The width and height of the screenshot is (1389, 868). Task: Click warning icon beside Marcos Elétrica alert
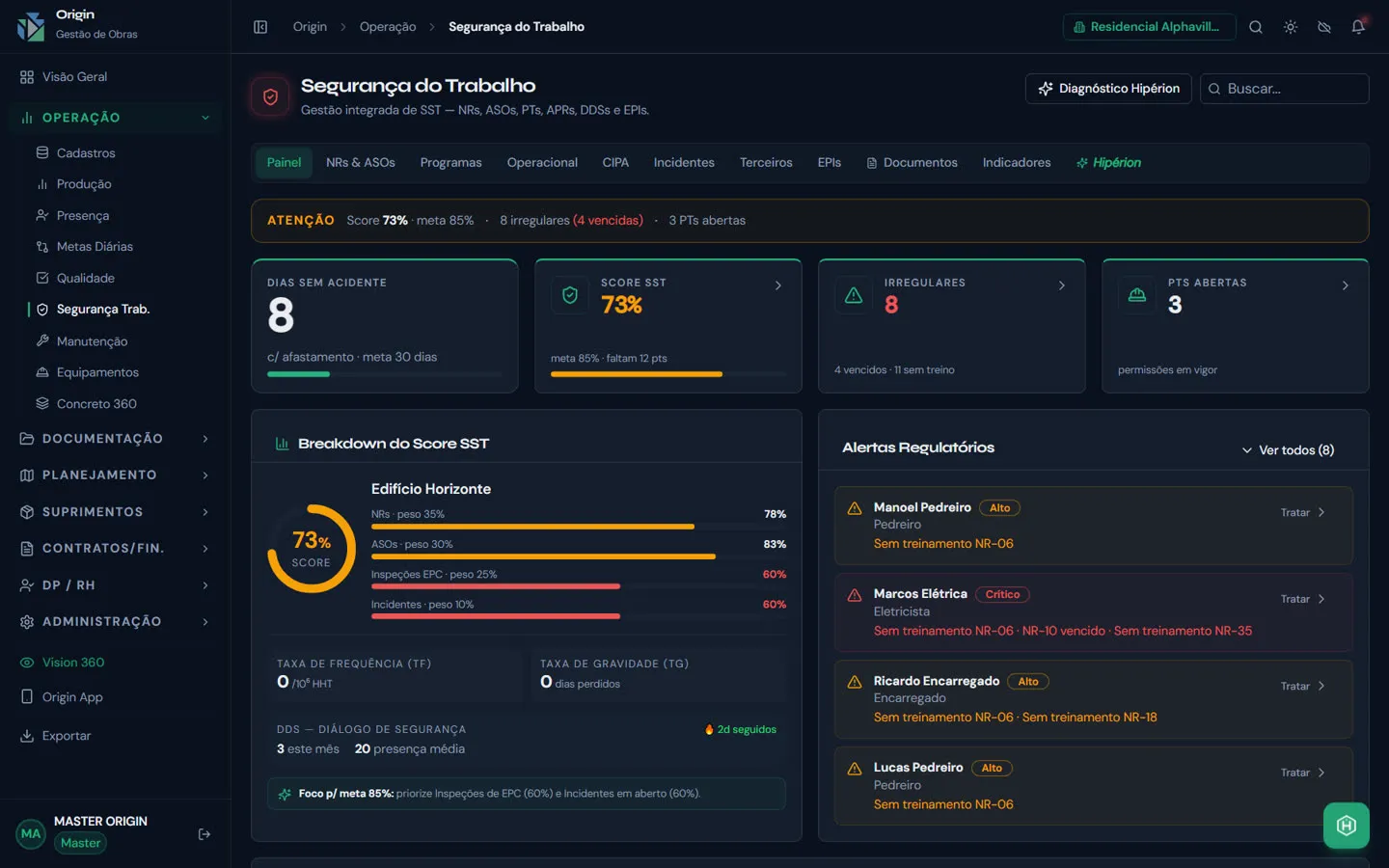click(855, 595)
